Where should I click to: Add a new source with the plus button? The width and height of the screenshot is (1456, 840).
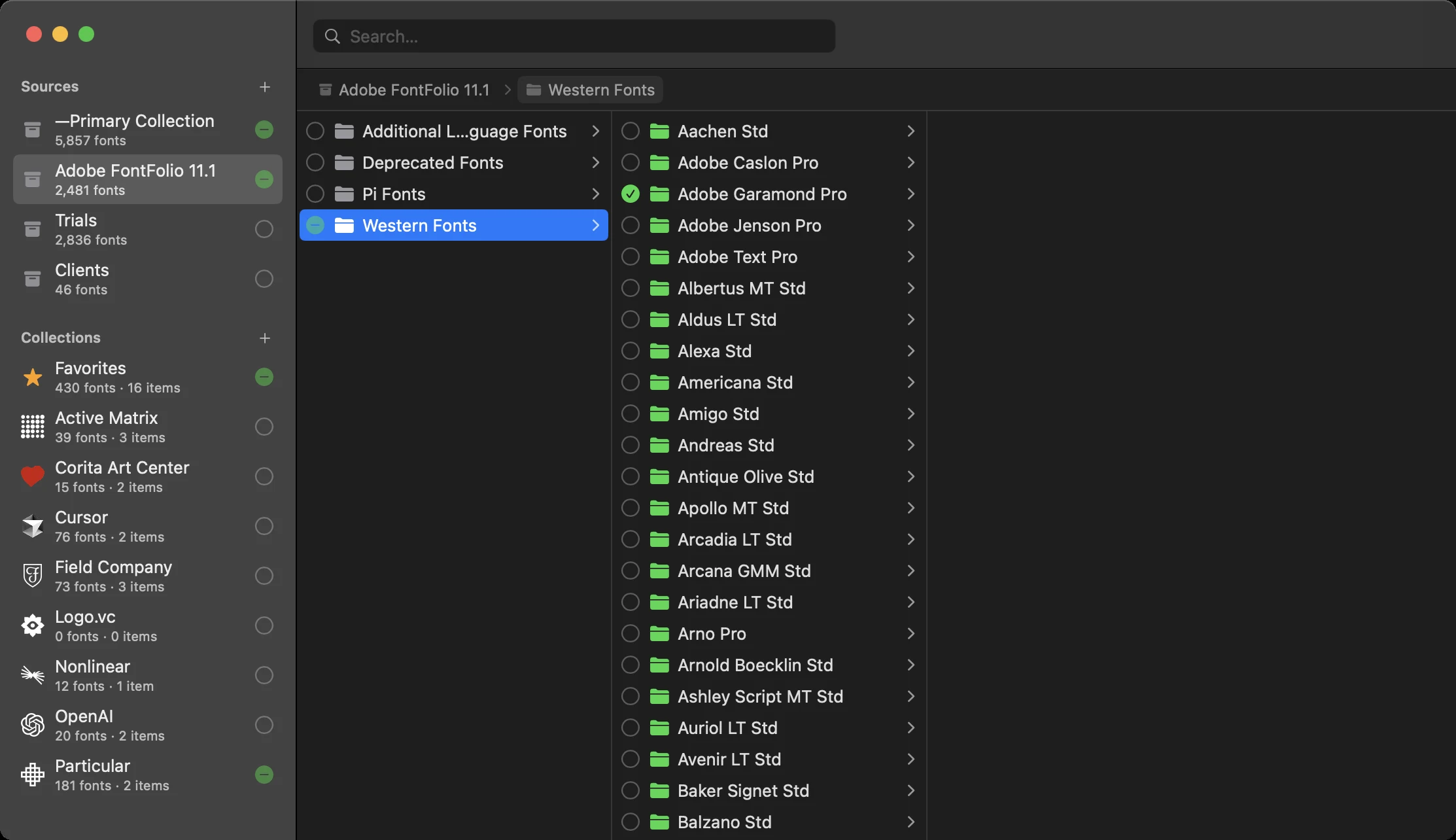[x=265, y=87]
